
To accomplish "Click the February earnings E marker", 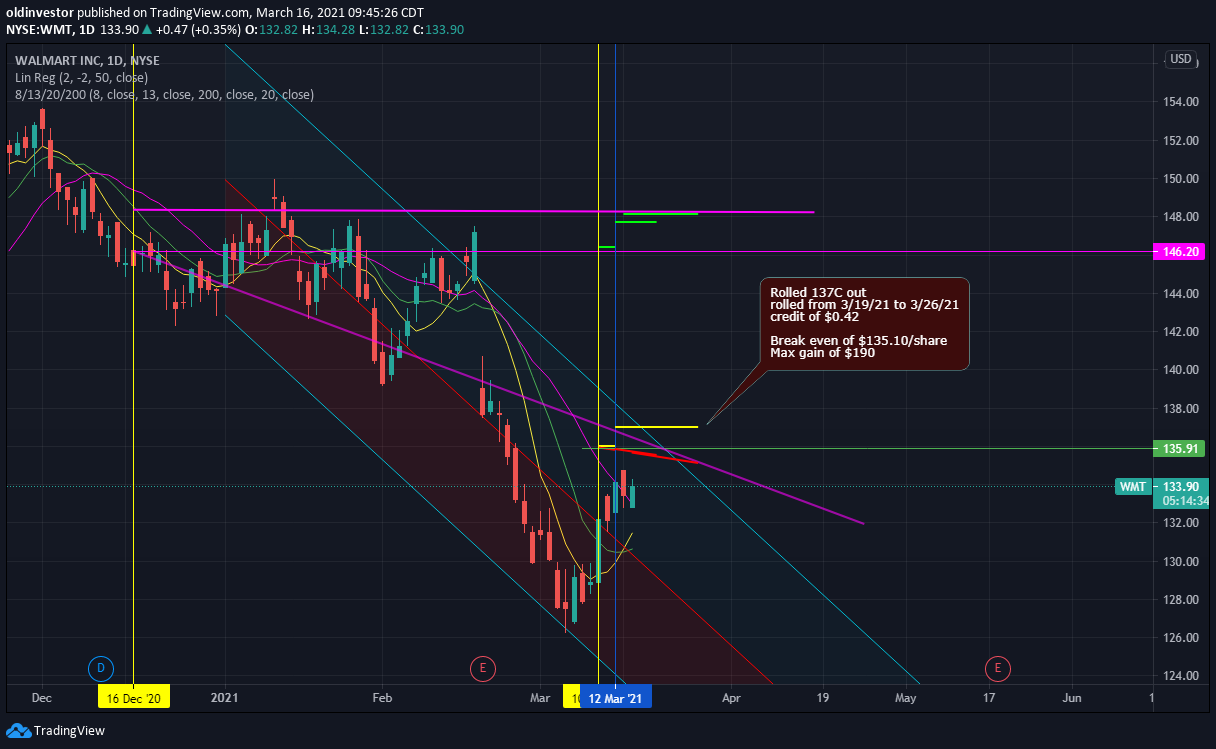I will click(x=482, y=667).
